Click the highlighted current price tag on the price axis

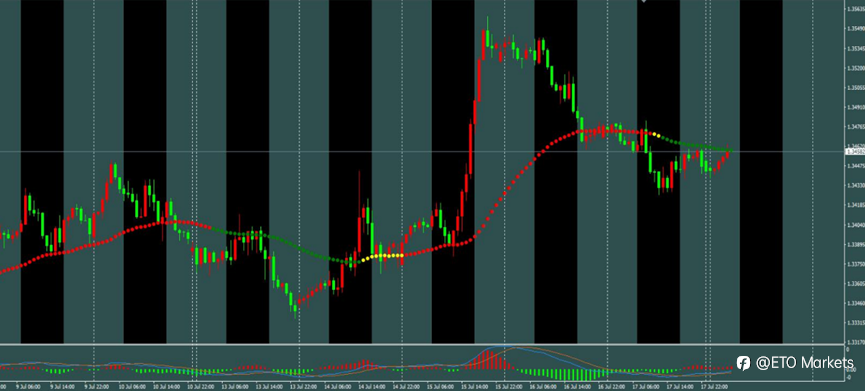click(x=855, y=151)
